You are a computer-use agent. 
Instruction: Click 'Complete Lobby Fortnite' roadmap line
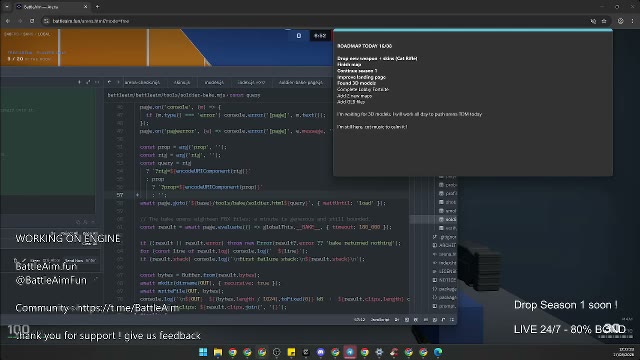point(363,89)
